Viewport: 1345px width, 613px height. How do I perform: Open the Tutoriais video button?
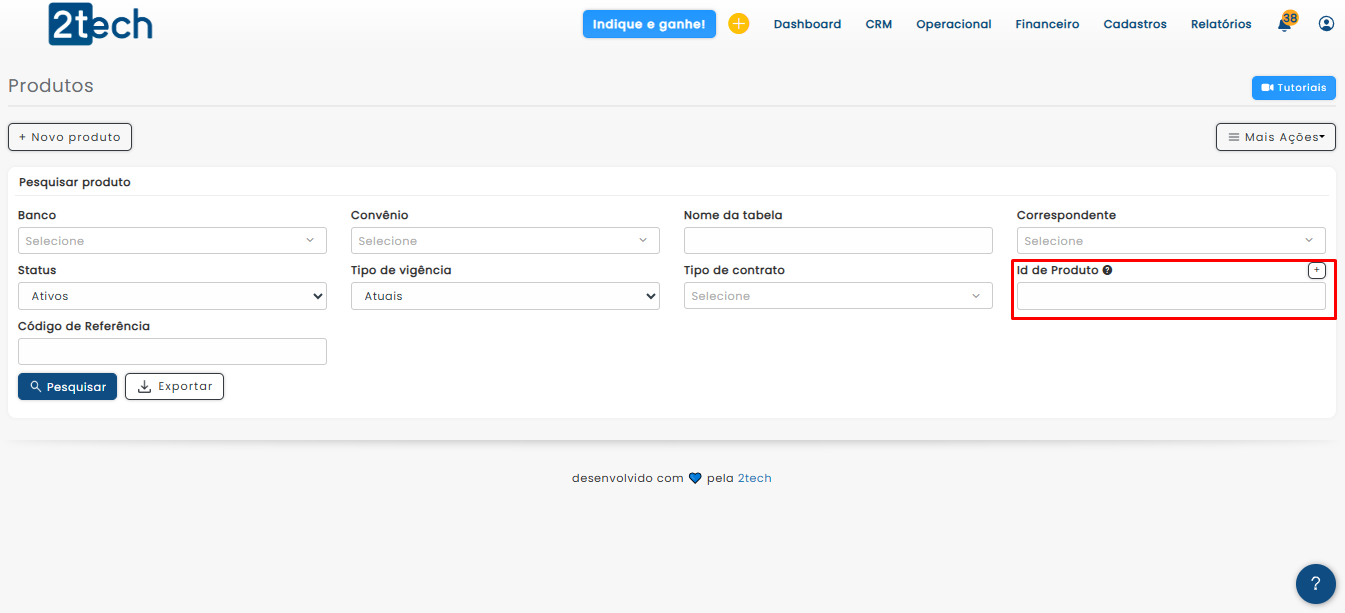[x=1293, y=88]
